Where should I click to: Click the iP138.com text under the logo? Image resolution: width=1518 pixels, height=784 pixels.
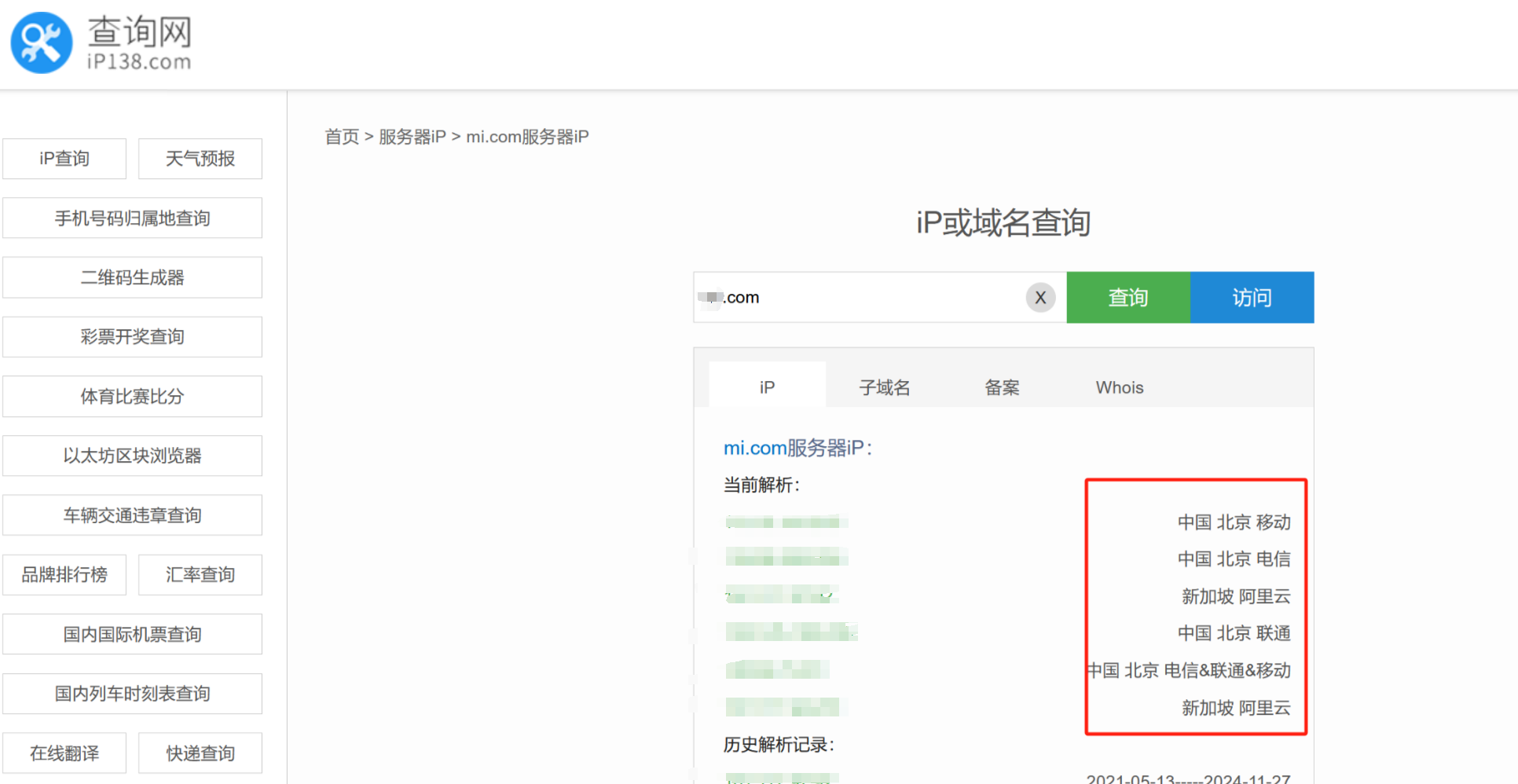coord(139,62)
